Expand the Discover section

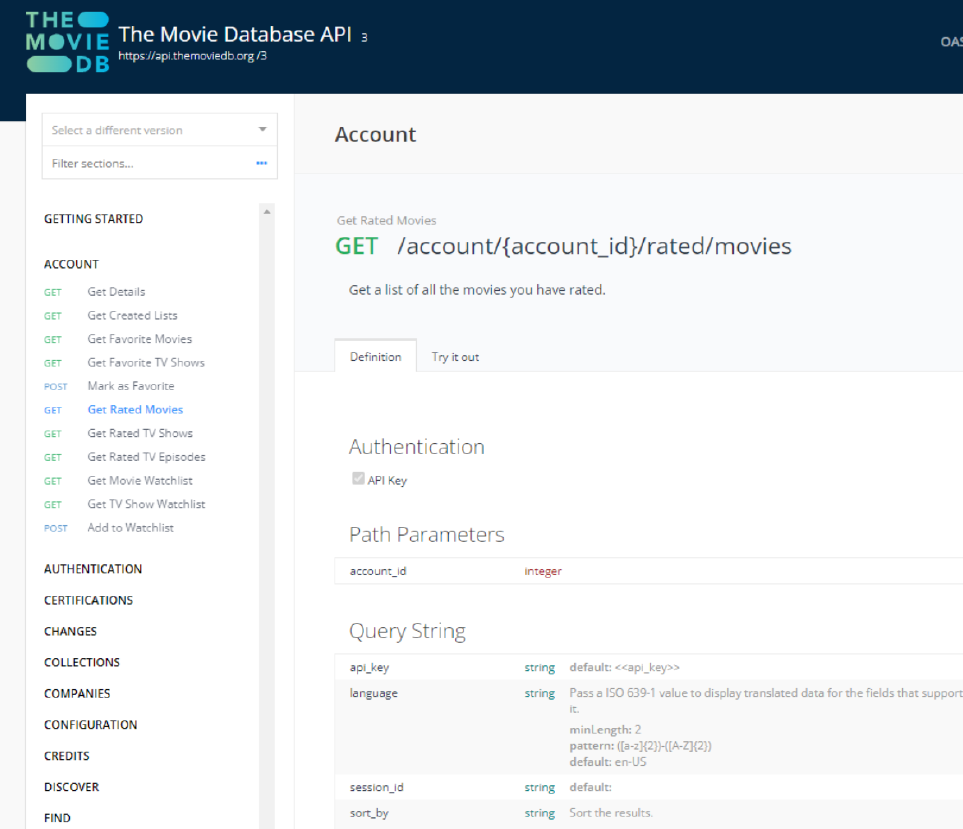71,787
